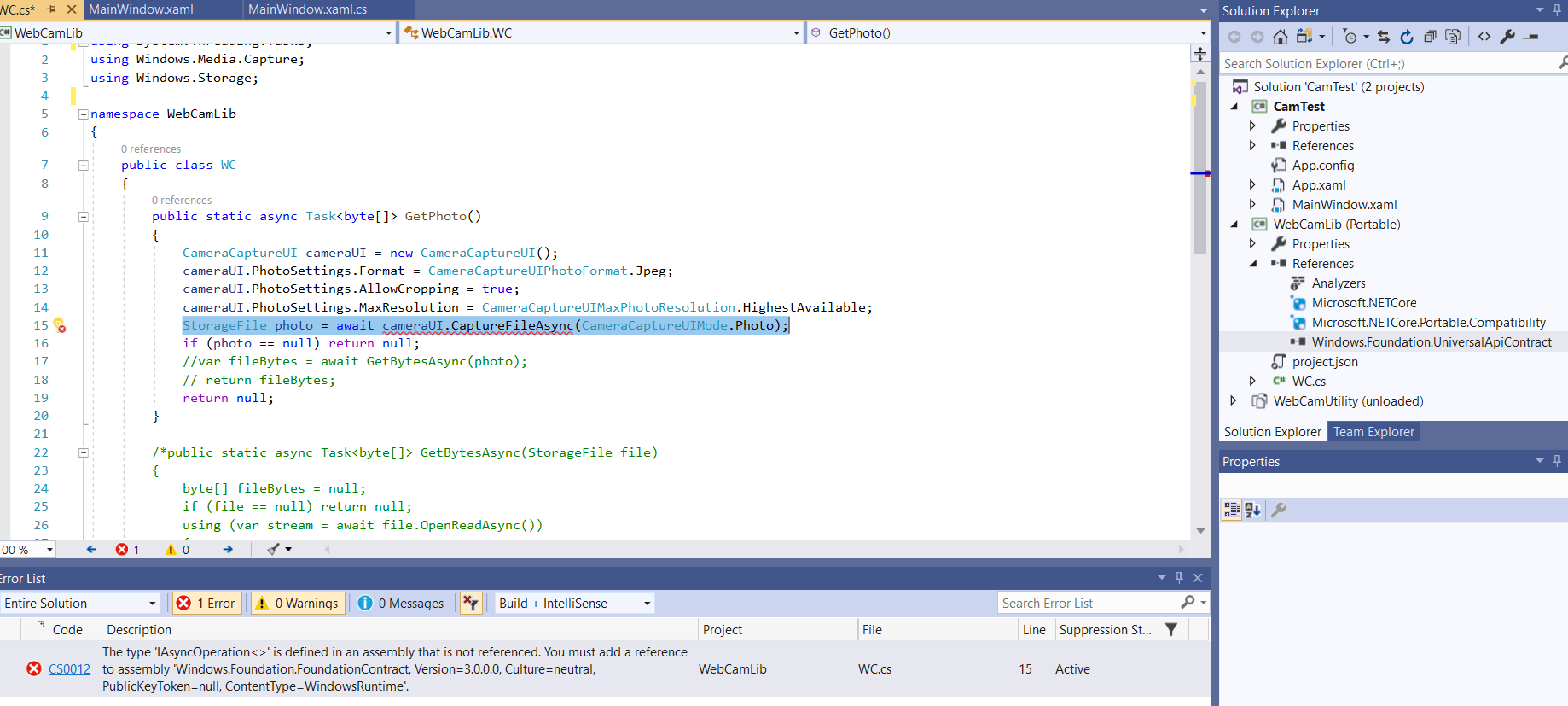Open Properties wrench icon in Solution Explorer toolbar
The image size is (1568, 706).
[1507, 37]
